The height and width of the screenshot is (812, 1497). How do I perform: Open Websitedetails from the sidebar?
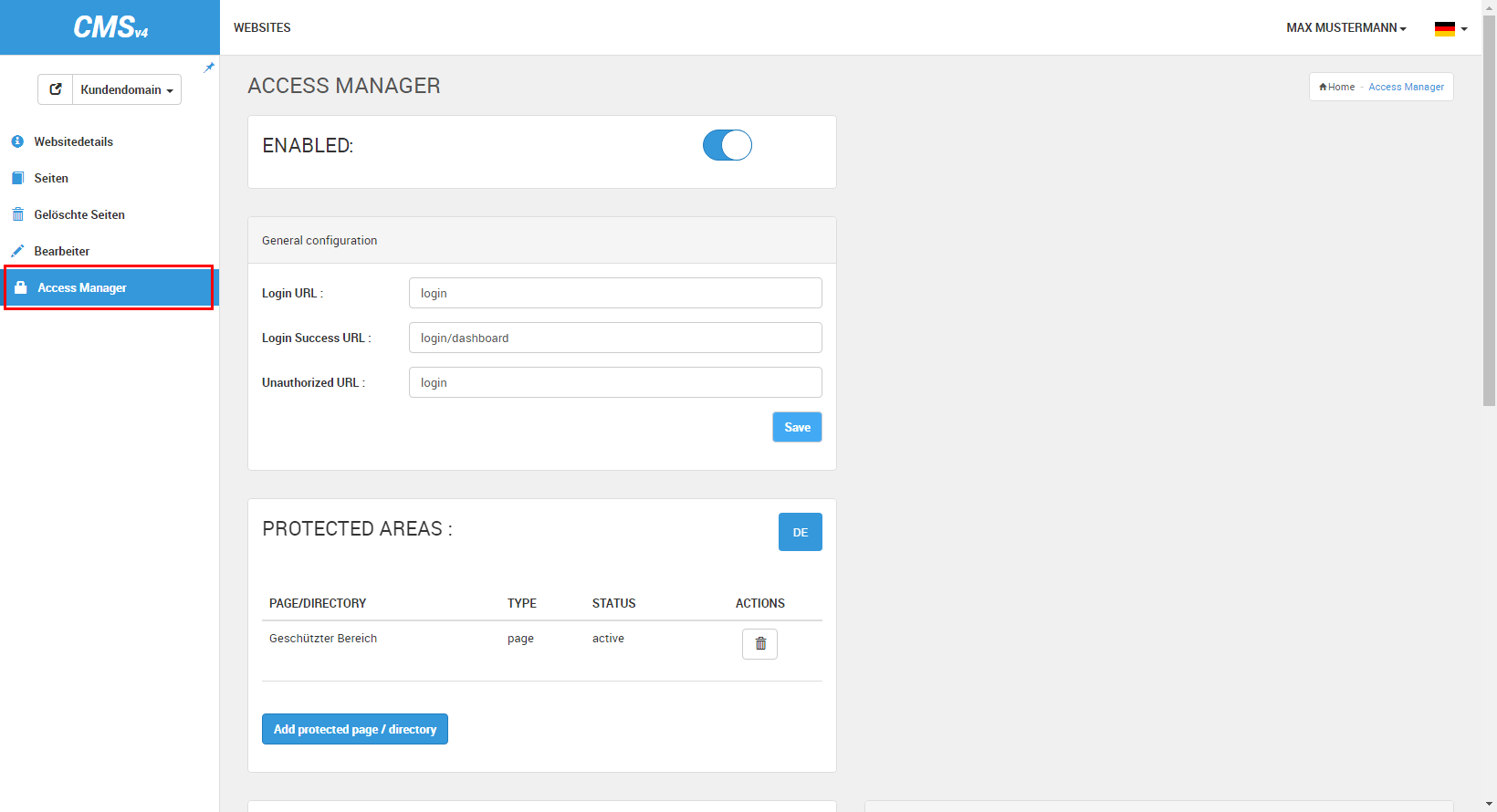click(x=73, y=141)
